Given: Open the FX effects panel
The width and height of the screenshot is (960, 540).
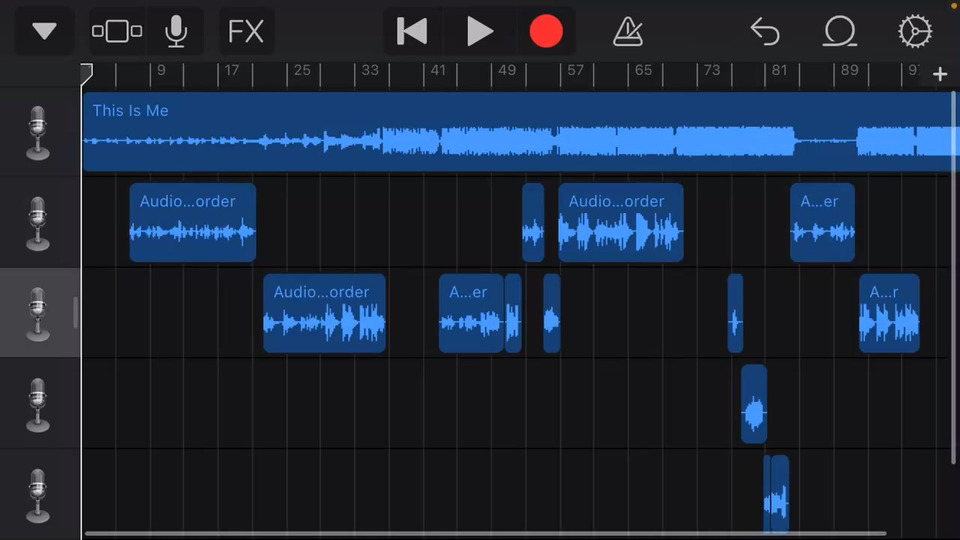Looking at the screenshot, I should tap(246, 31).
